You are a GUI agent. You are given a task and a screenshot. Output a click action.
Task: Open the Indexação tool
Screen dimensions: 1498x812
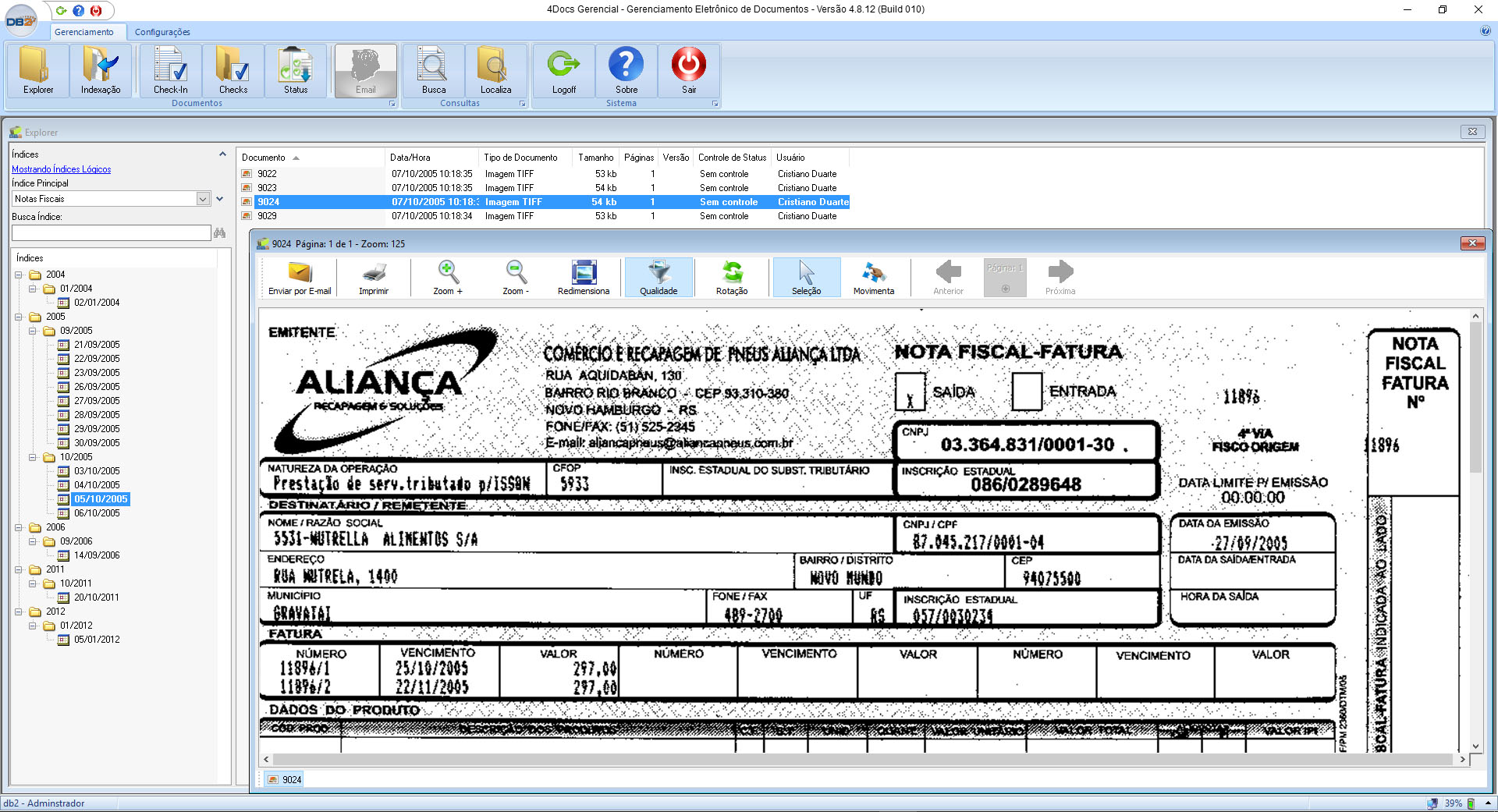(x=101, y=70)
